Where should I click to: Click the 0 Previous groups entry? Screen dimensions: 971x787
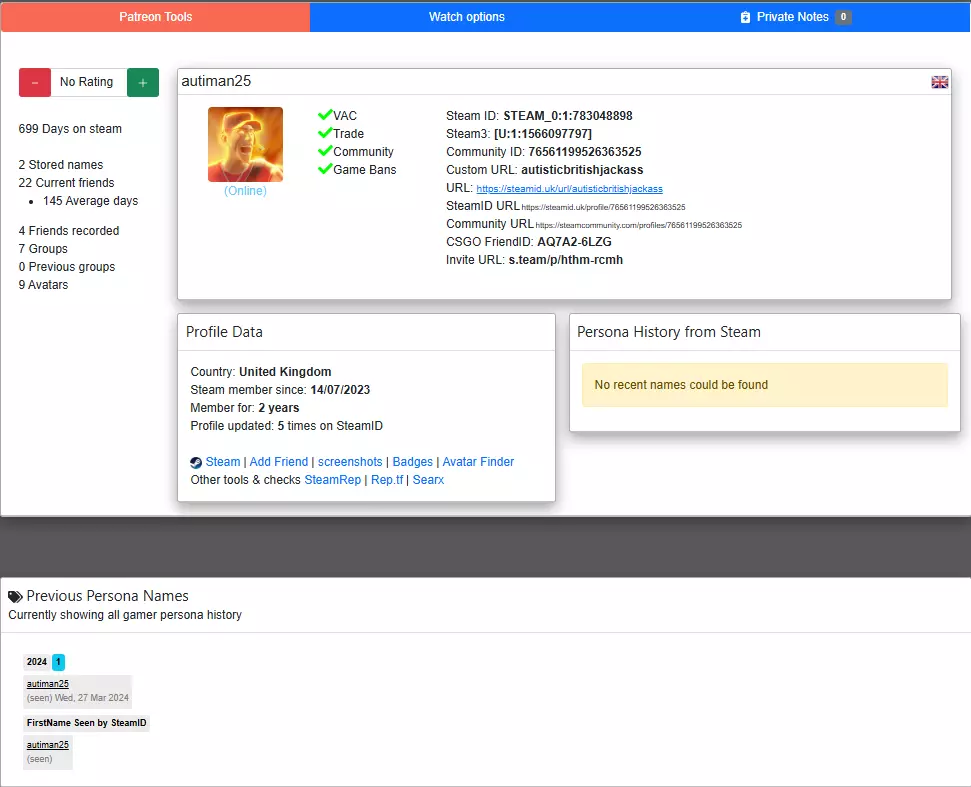67,266
